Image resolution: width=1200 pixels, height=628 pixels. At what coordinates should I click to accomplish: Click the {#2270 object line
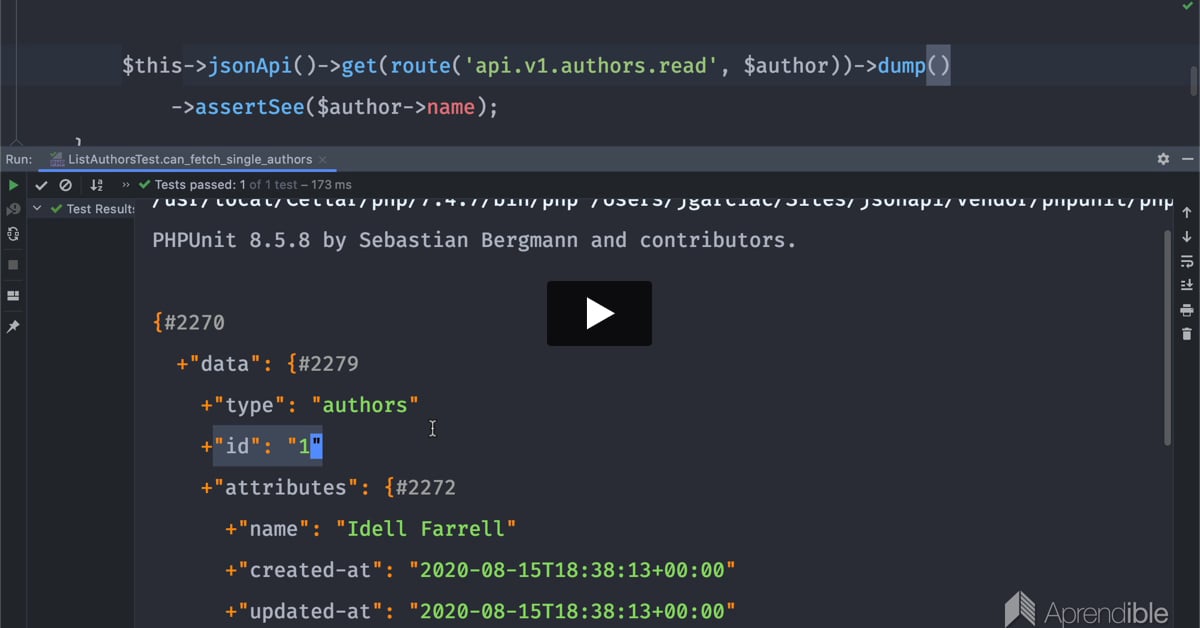click(188, 323)
